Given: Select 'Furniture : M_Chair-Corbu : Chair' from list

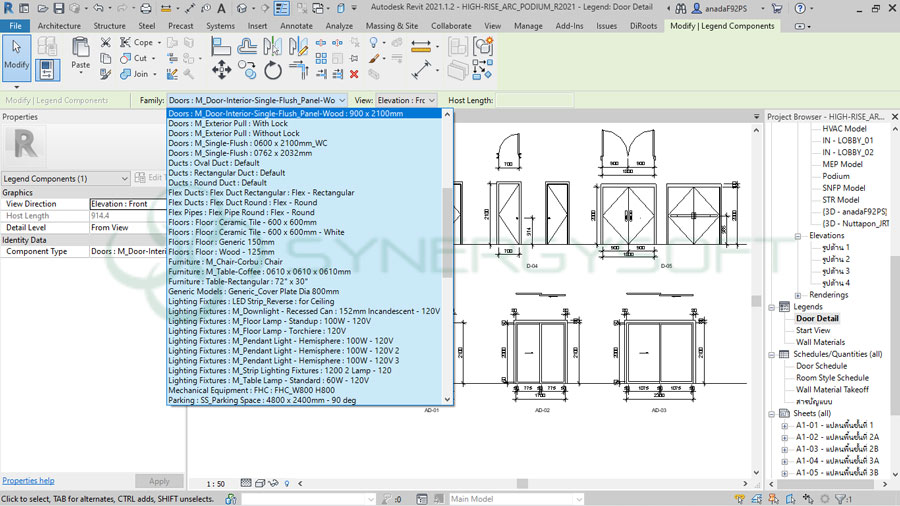Looking at the screenshot, I should [225, 262].
